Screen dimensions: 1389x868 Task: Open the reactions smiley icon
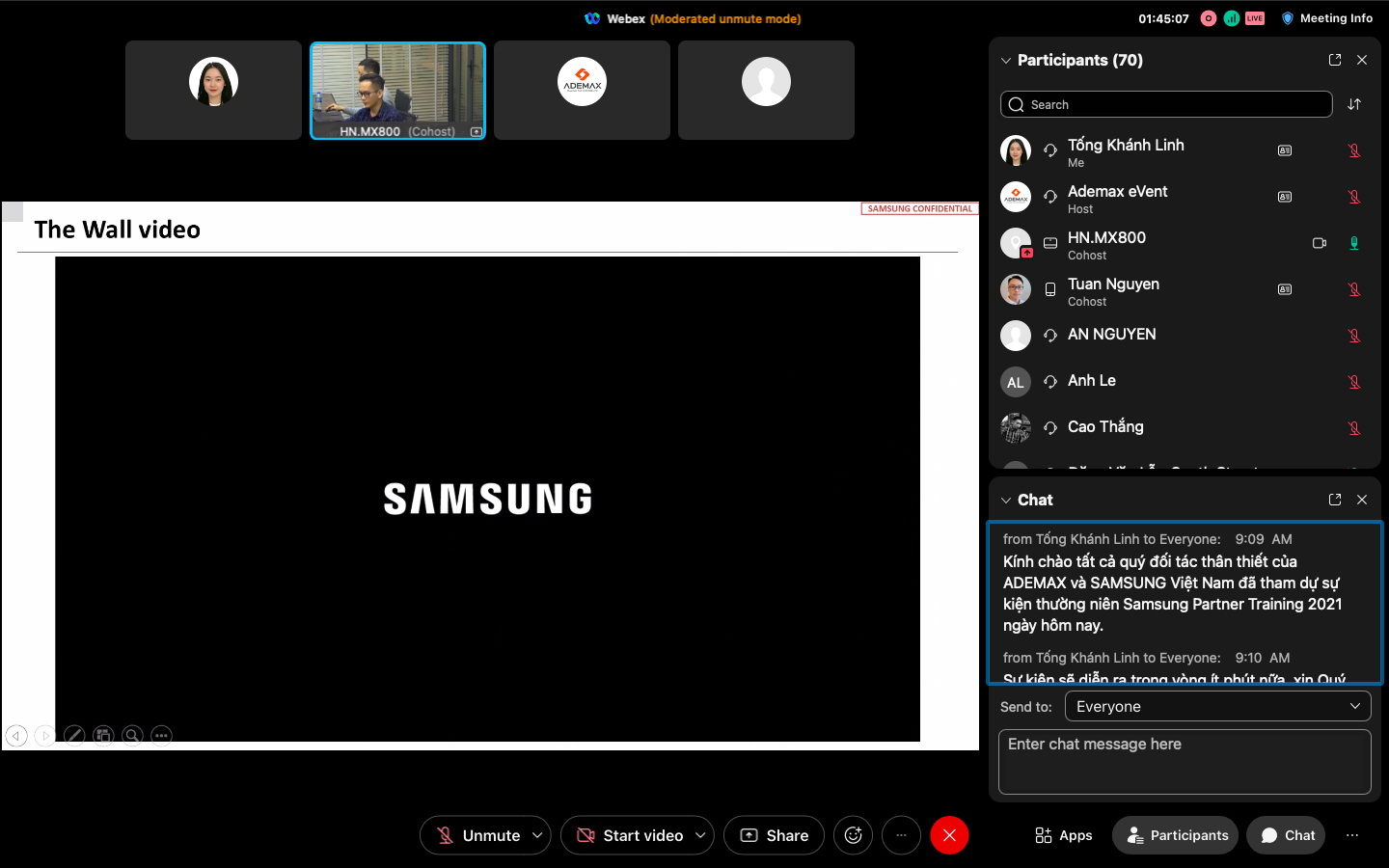point(853,835)
